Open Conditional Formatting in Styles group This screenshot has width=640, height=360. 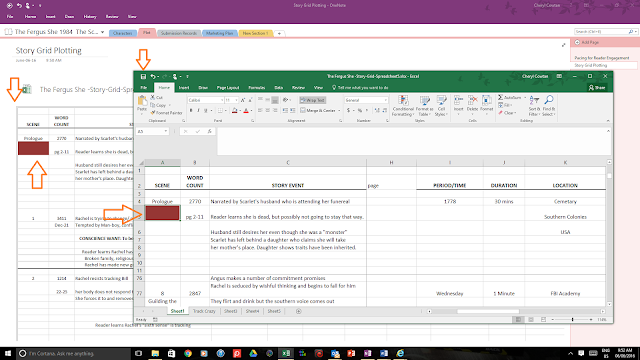tap(403, 106)
